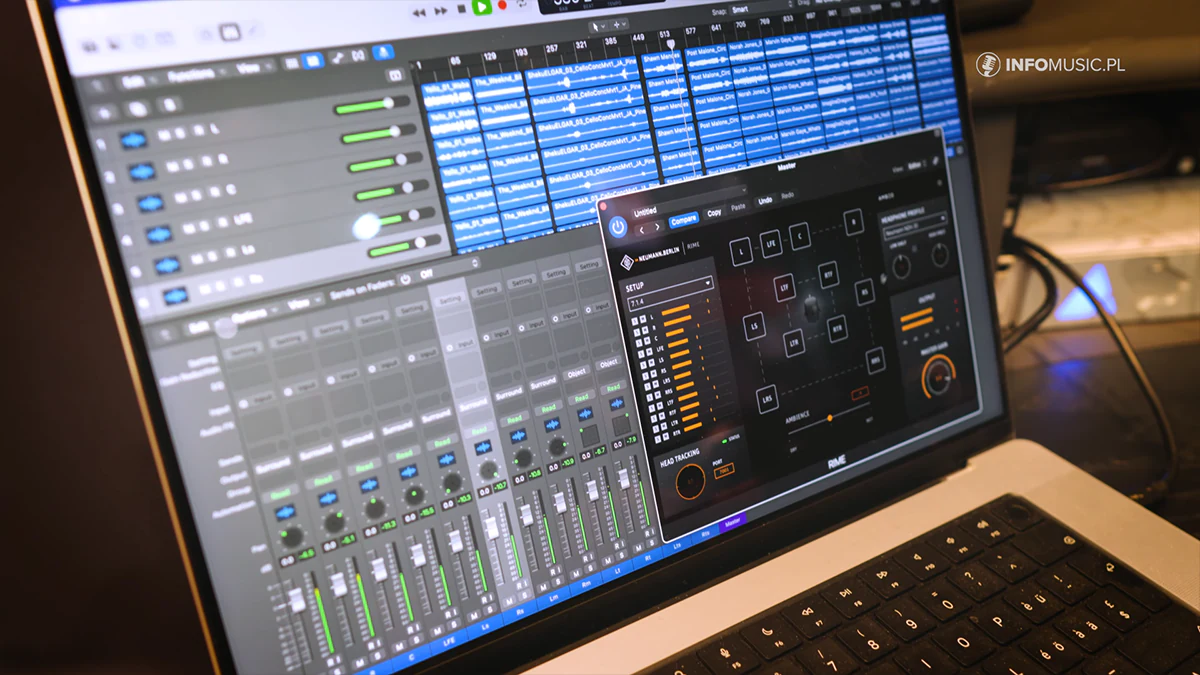Click the L track's waveform icon in track list
This screenshot has height=675, width=1200.
coord(133,139)
